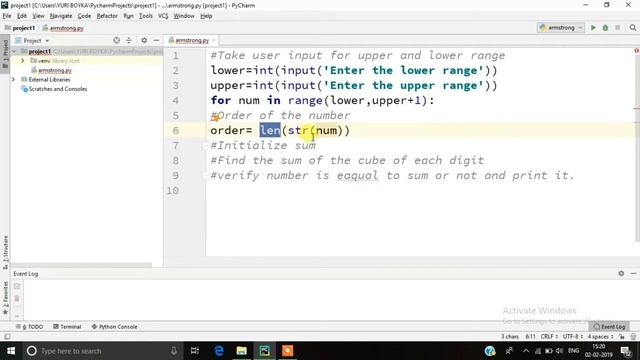Expand External Libraries node

point(13,80)
